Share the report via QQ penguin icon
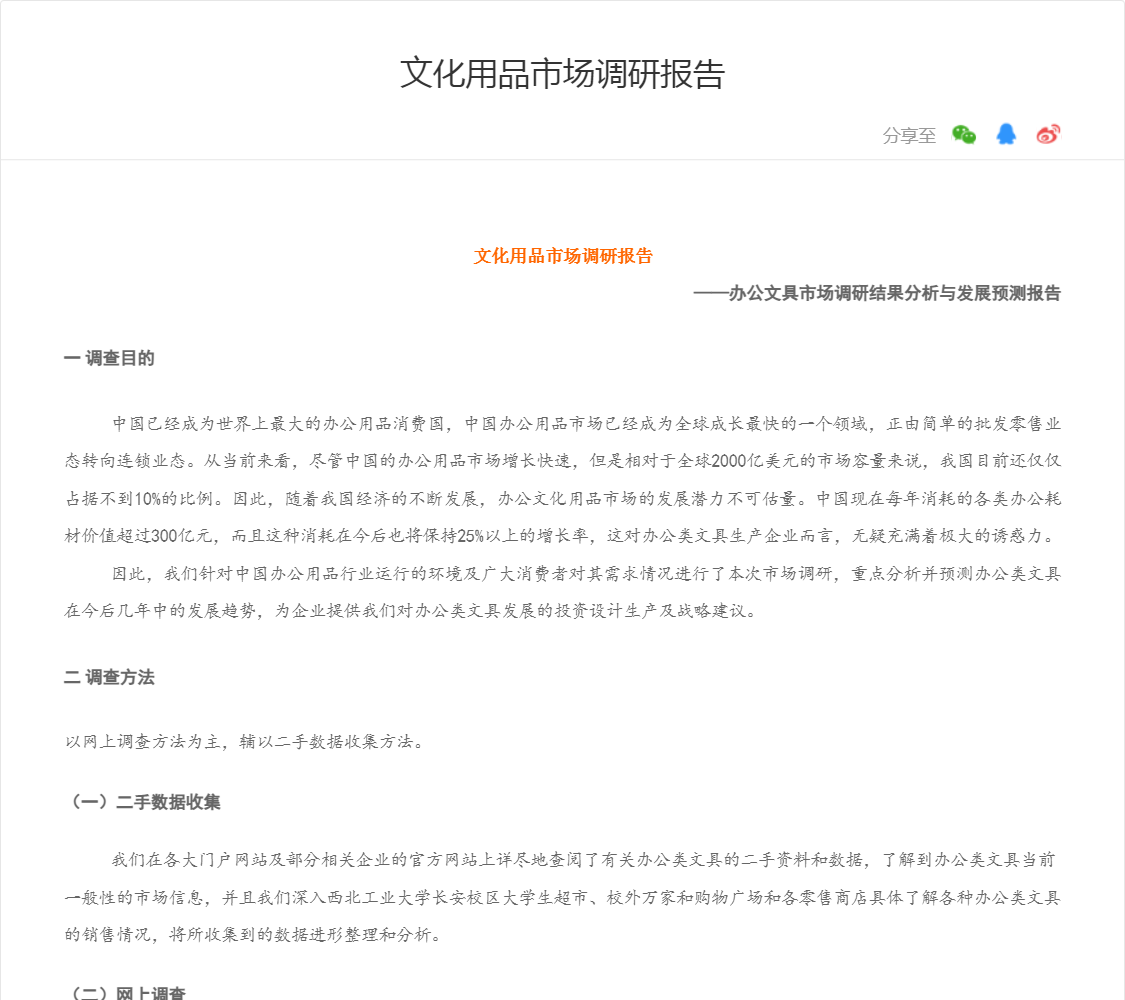This screenshot has width=1125, height=1000. click(1006, 135)
